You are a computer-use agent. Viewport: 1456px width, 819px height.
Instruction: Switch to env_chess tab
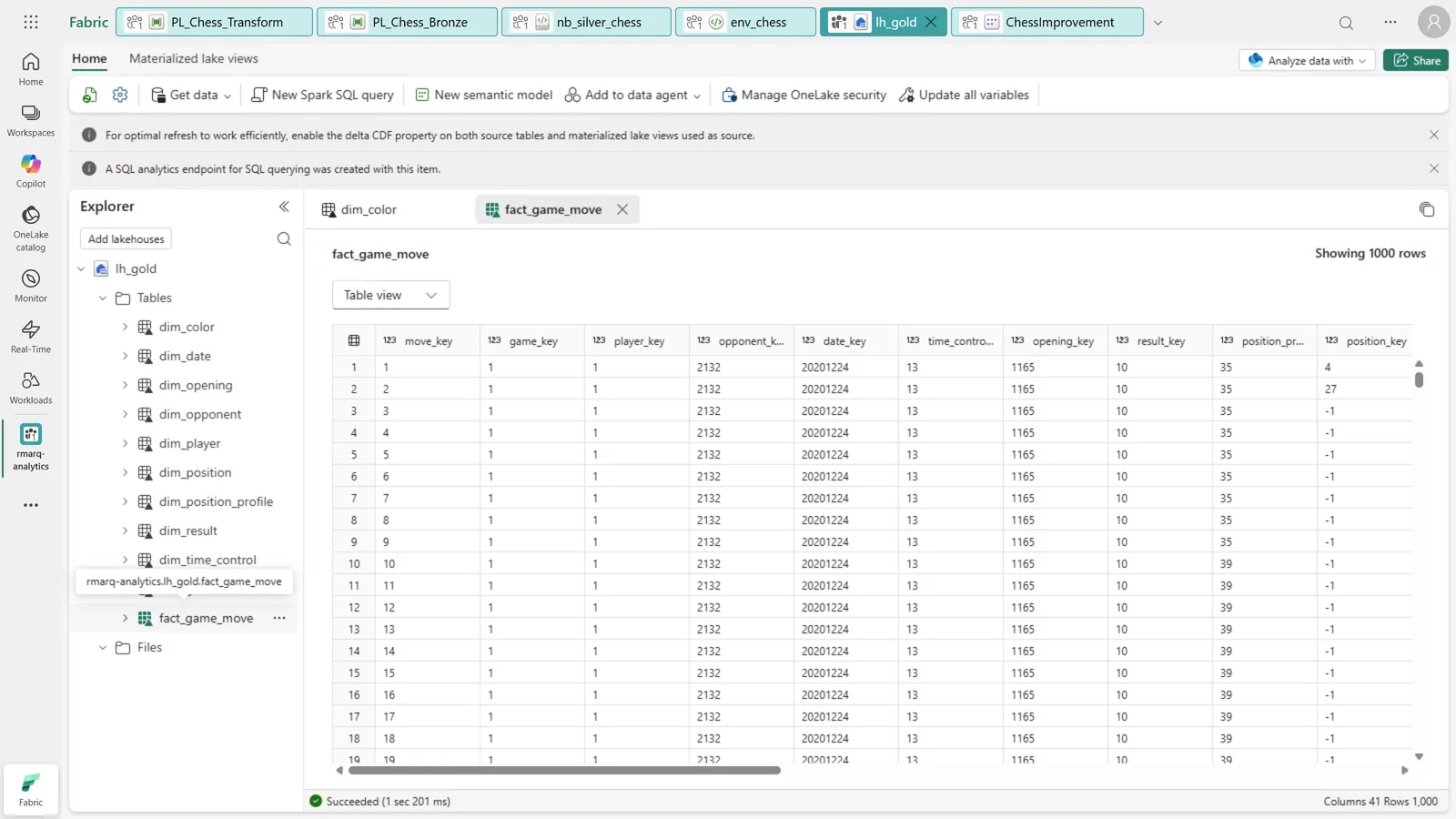click(746, 22)
